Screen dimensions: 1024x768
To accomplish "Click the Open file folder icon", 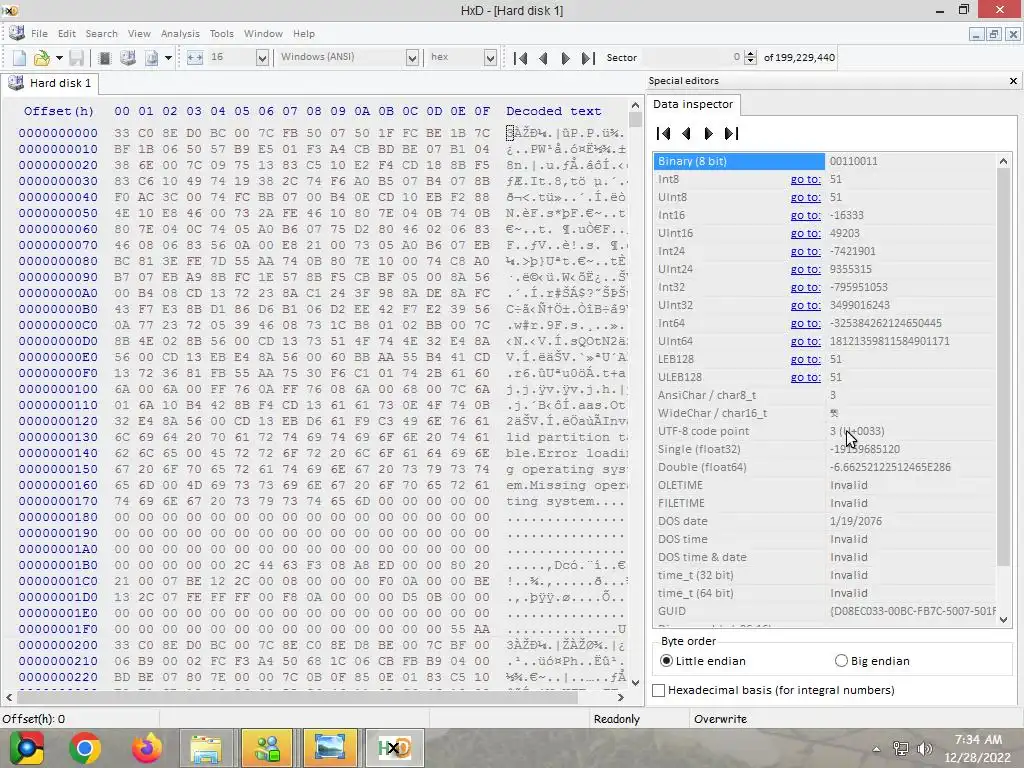I will (41, 58).
